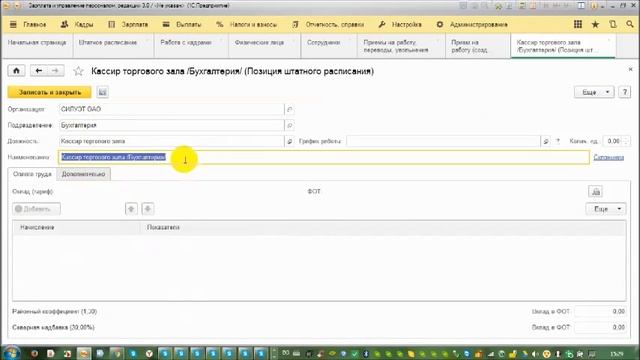Click Записать и закрыть button
The width and height of the screenshot is (640, 360).
[x=50, y=92]
